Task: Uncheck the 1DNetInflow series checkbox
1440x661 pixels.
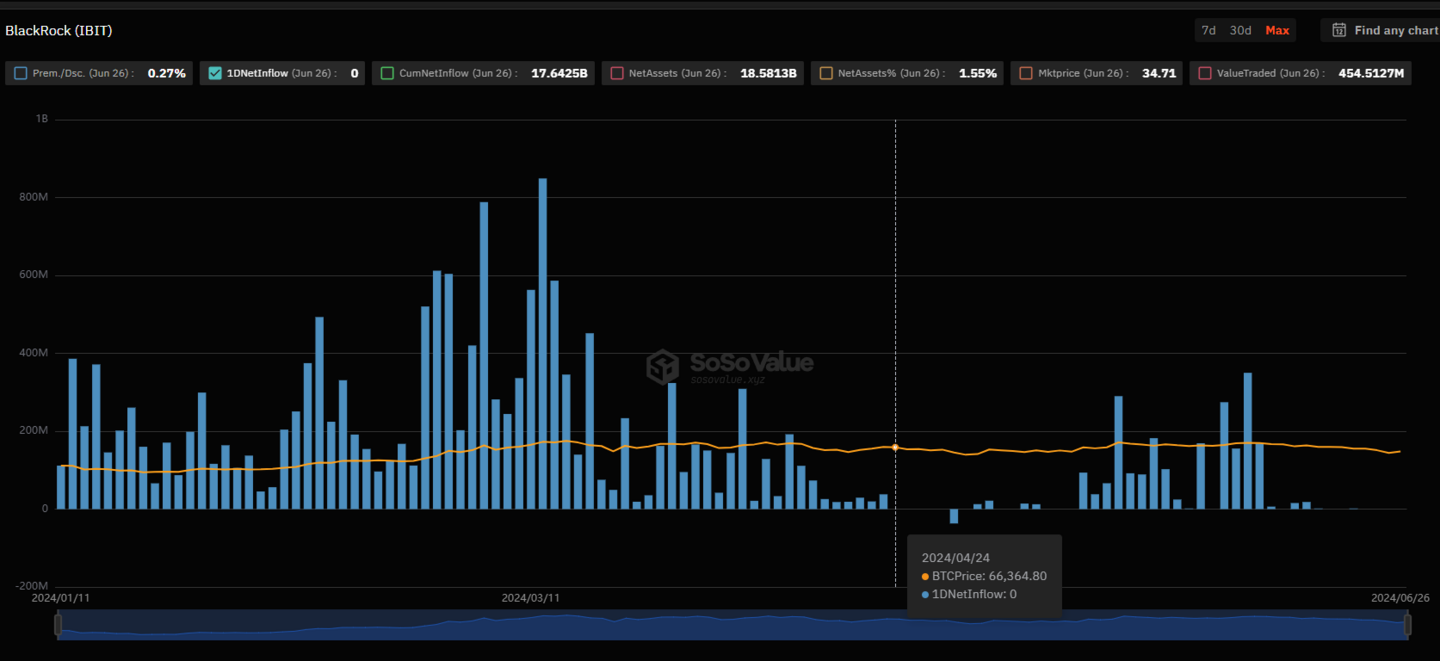Action: coord(215,73)
